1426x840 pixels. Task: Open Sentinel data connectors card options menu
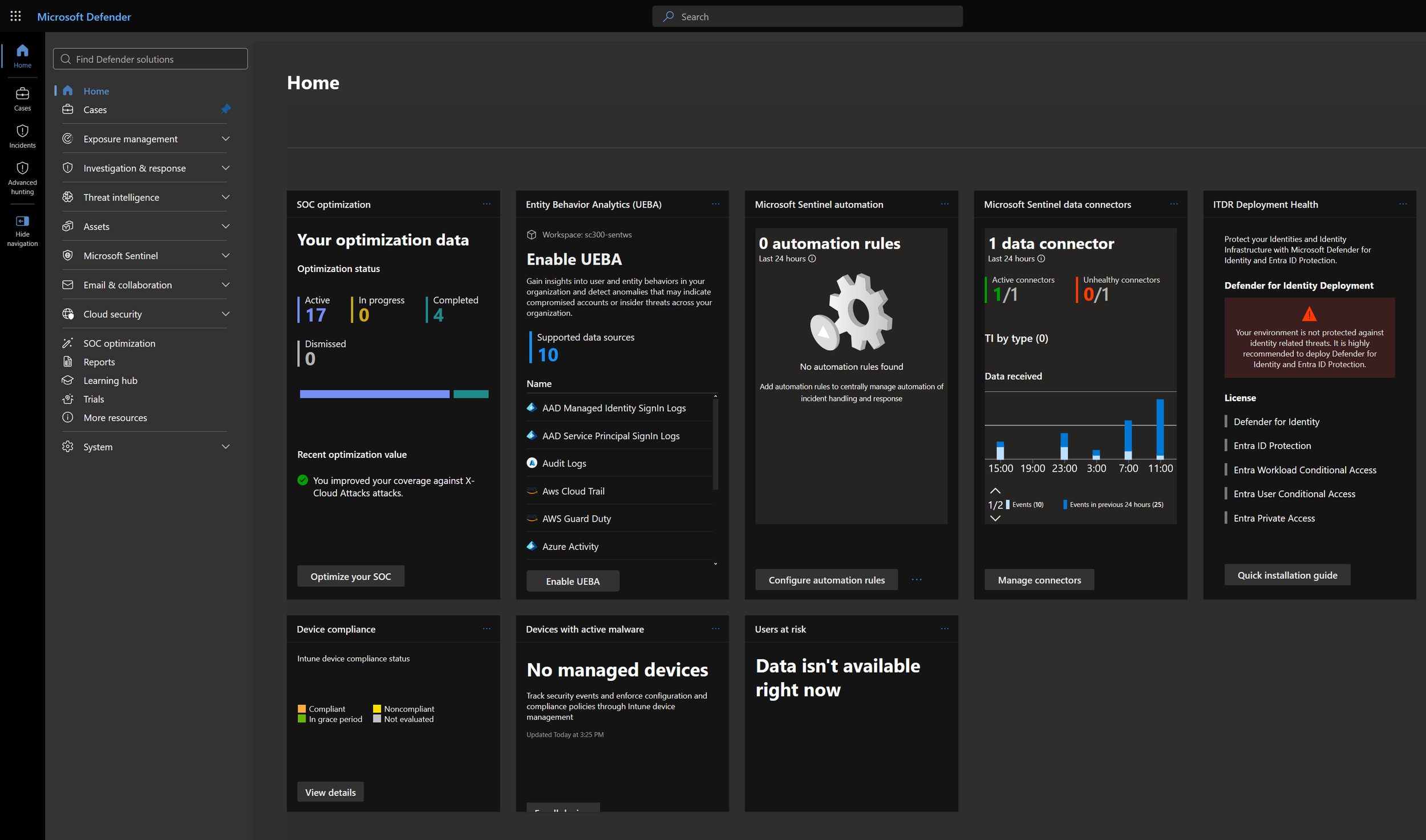pyautogui.click(x=1174, y=204)
